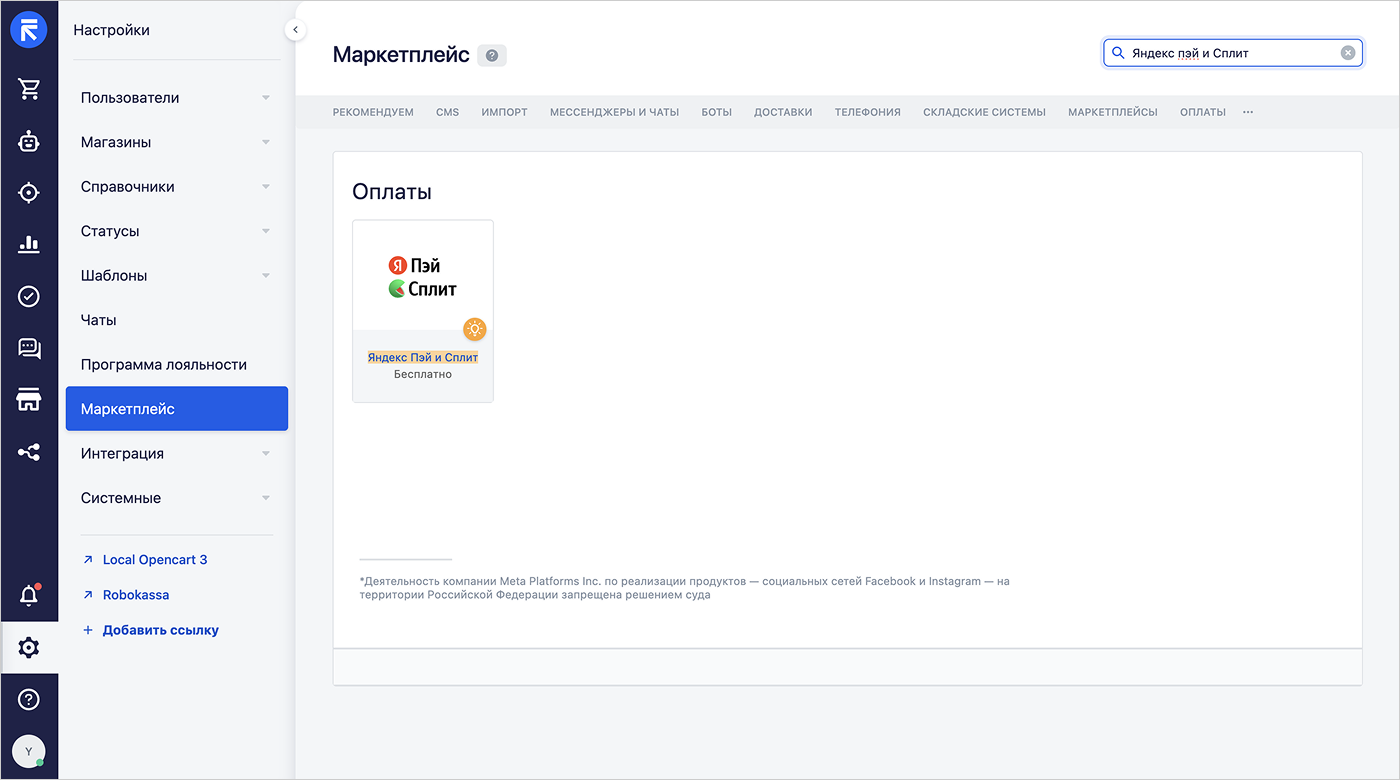This screenshot has width=1400, height=780.
Task: Open the RetailCRM logo home icon
Action: point(29,30)
